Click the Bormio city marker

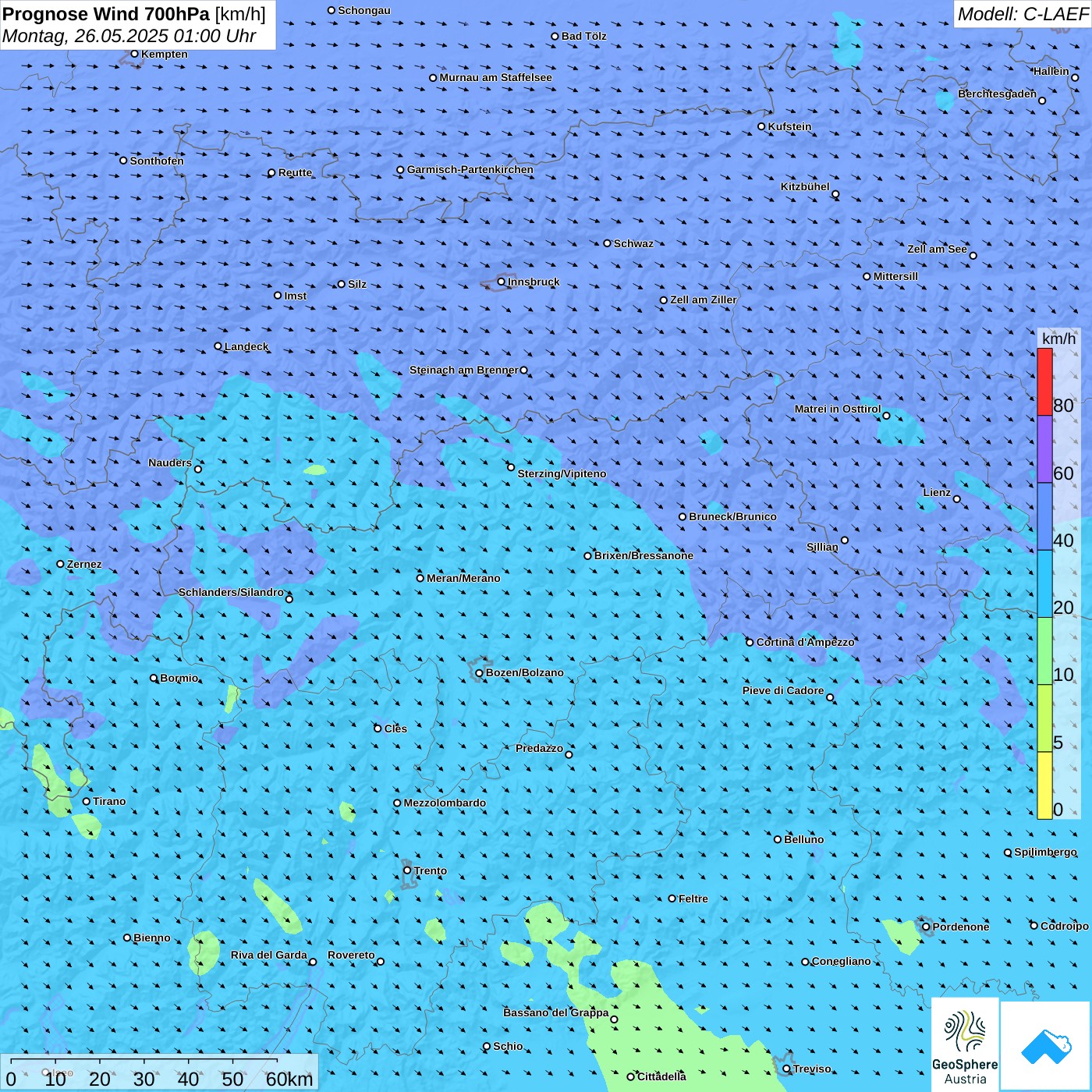pyautogui.click(x=154, y=678)
